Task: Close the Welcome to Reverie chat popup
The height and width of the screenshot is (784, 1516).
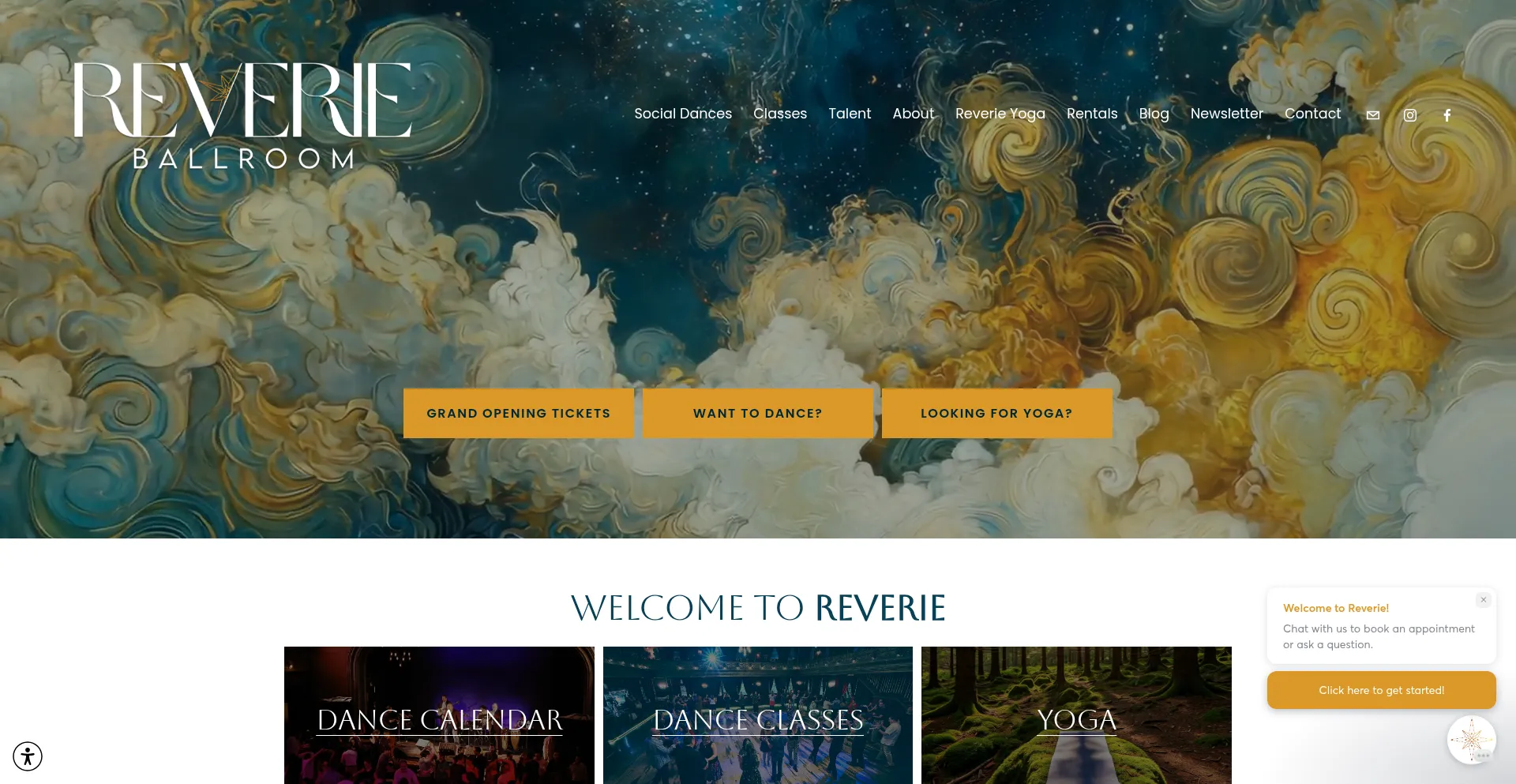Action: pos(1484,600)
